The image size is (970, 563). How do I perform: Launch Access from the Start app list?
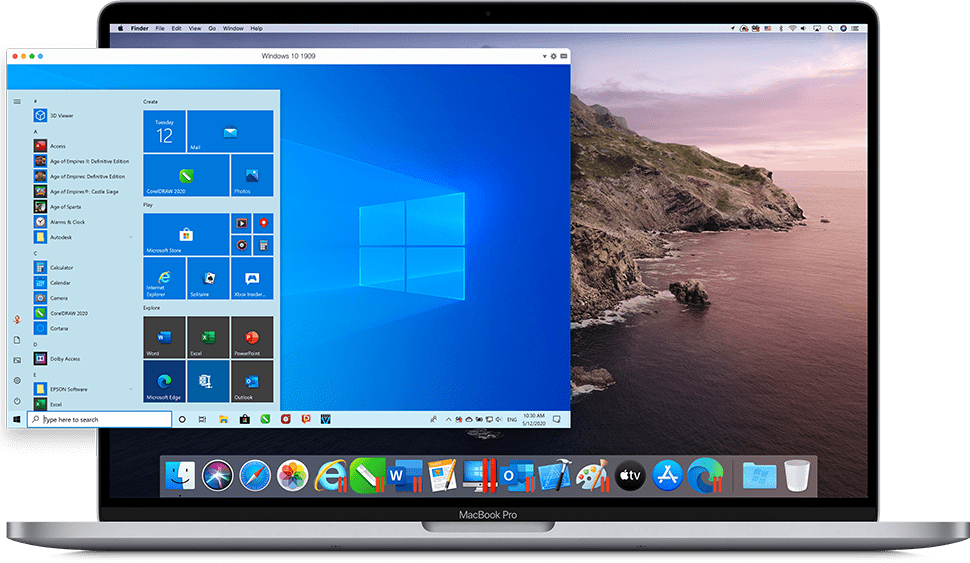(51, 146)
